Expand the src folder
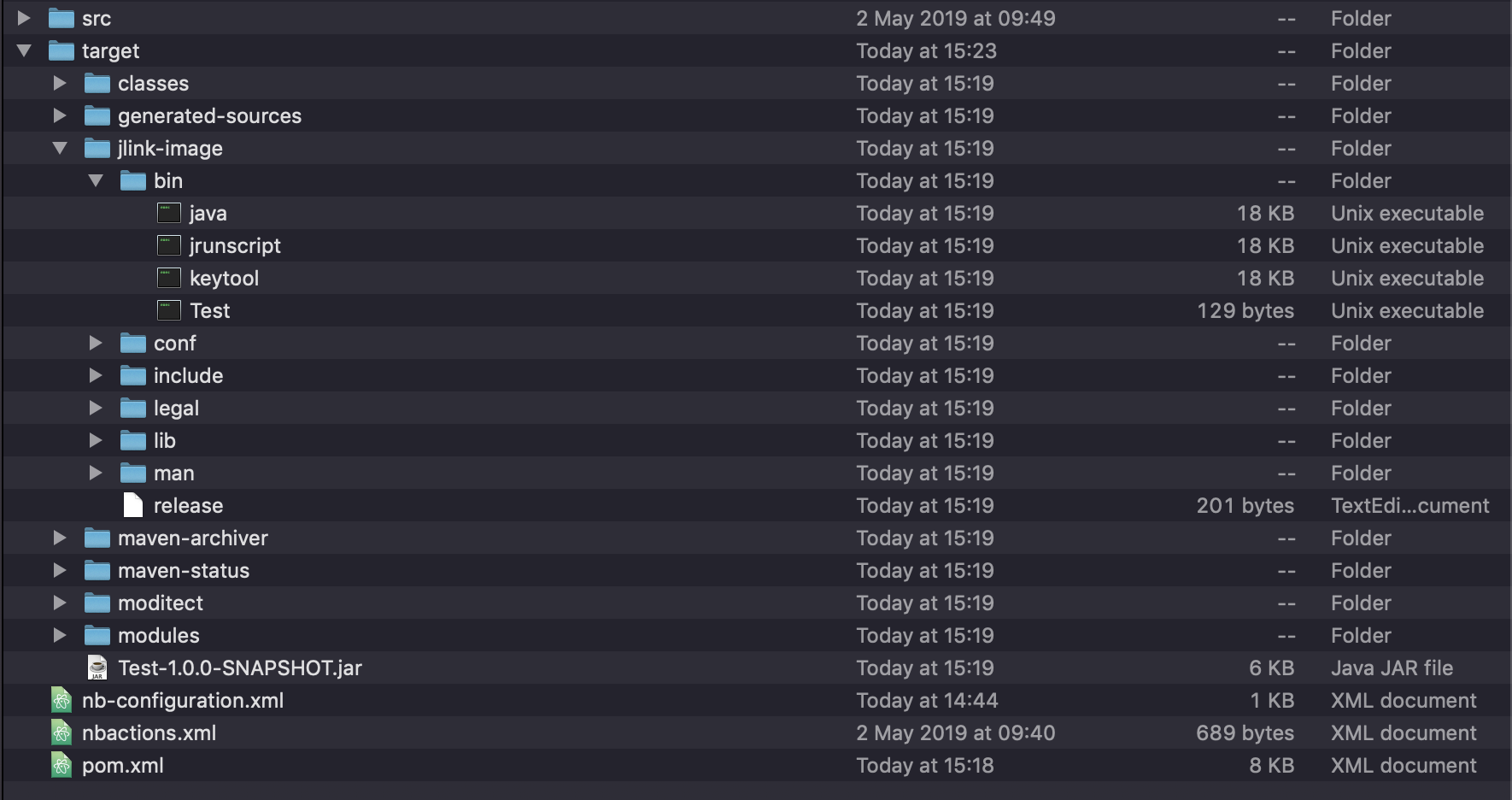Viewport: 1512px width, 800px height. coord(24,19)
